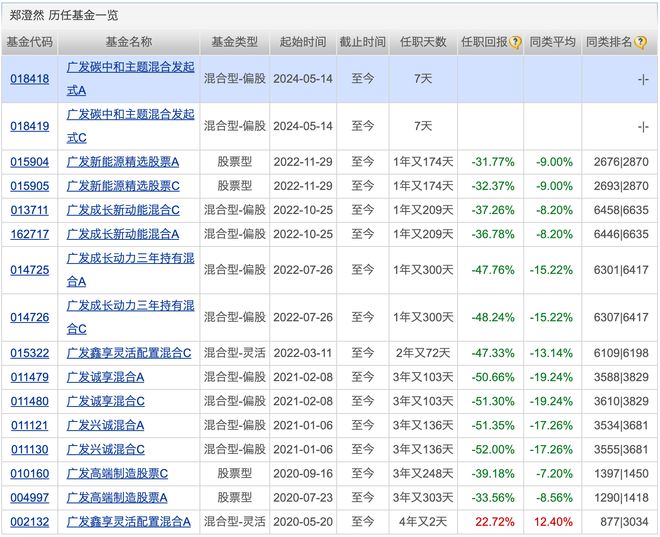Open fund code 015904 link
This screenshot has width=660, height=537.
29,162
